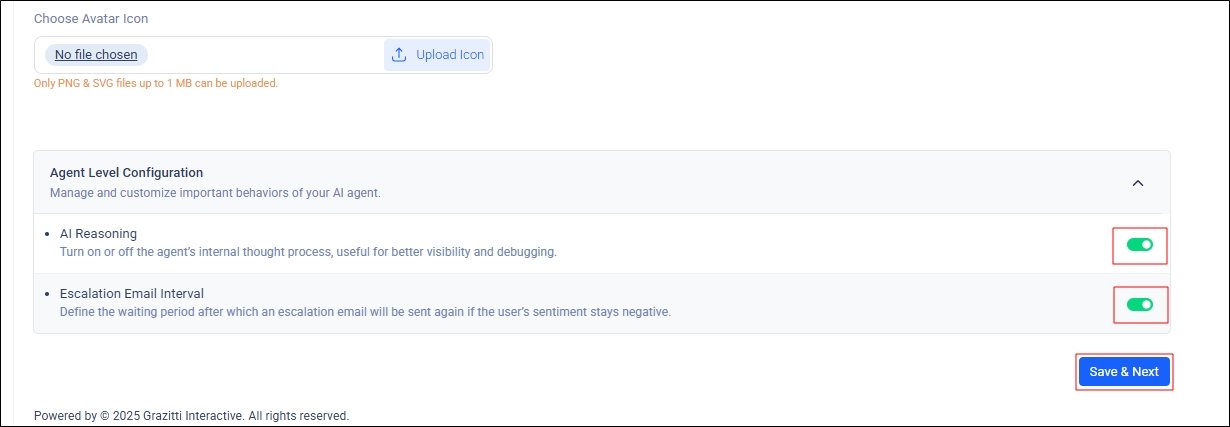Click the Choose Avatar Icon label

pyautogui.click(x=91, y=19)
